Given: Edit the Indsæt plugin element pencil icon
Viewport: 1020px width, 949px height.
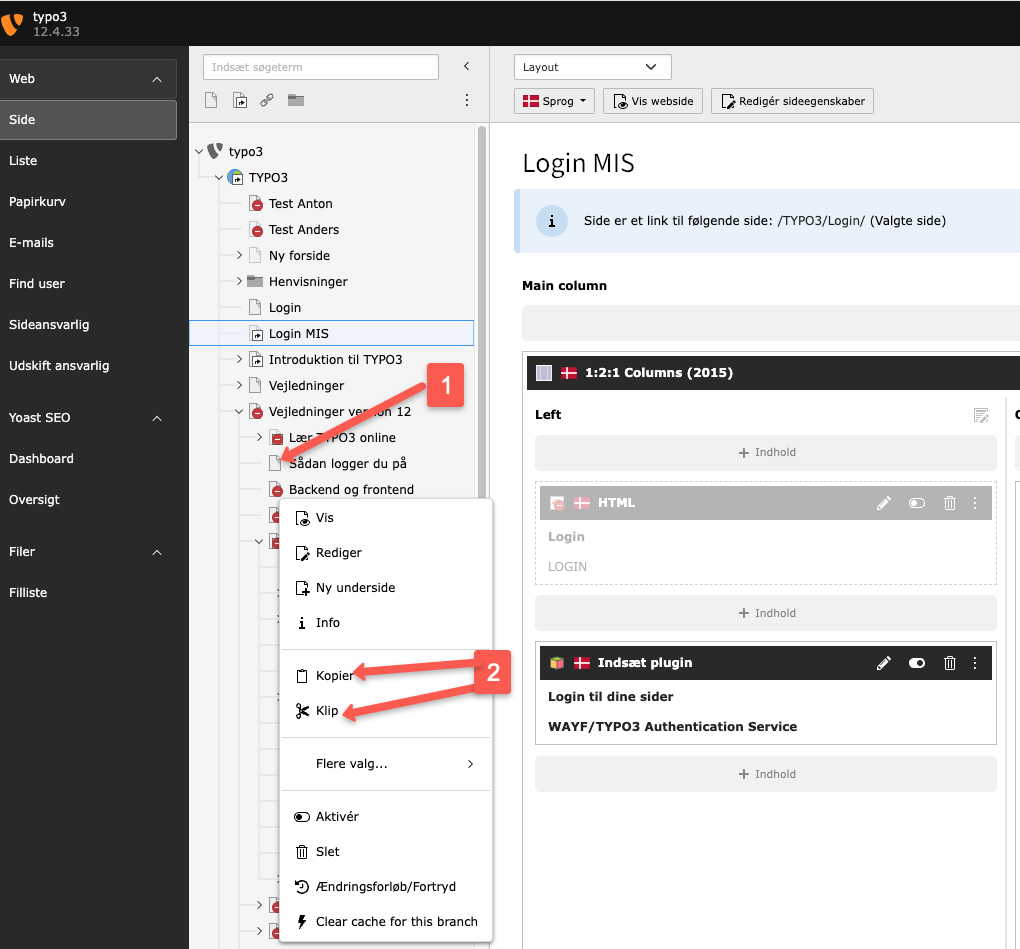Looking at the screenshot, I should (x=883, y=663).
